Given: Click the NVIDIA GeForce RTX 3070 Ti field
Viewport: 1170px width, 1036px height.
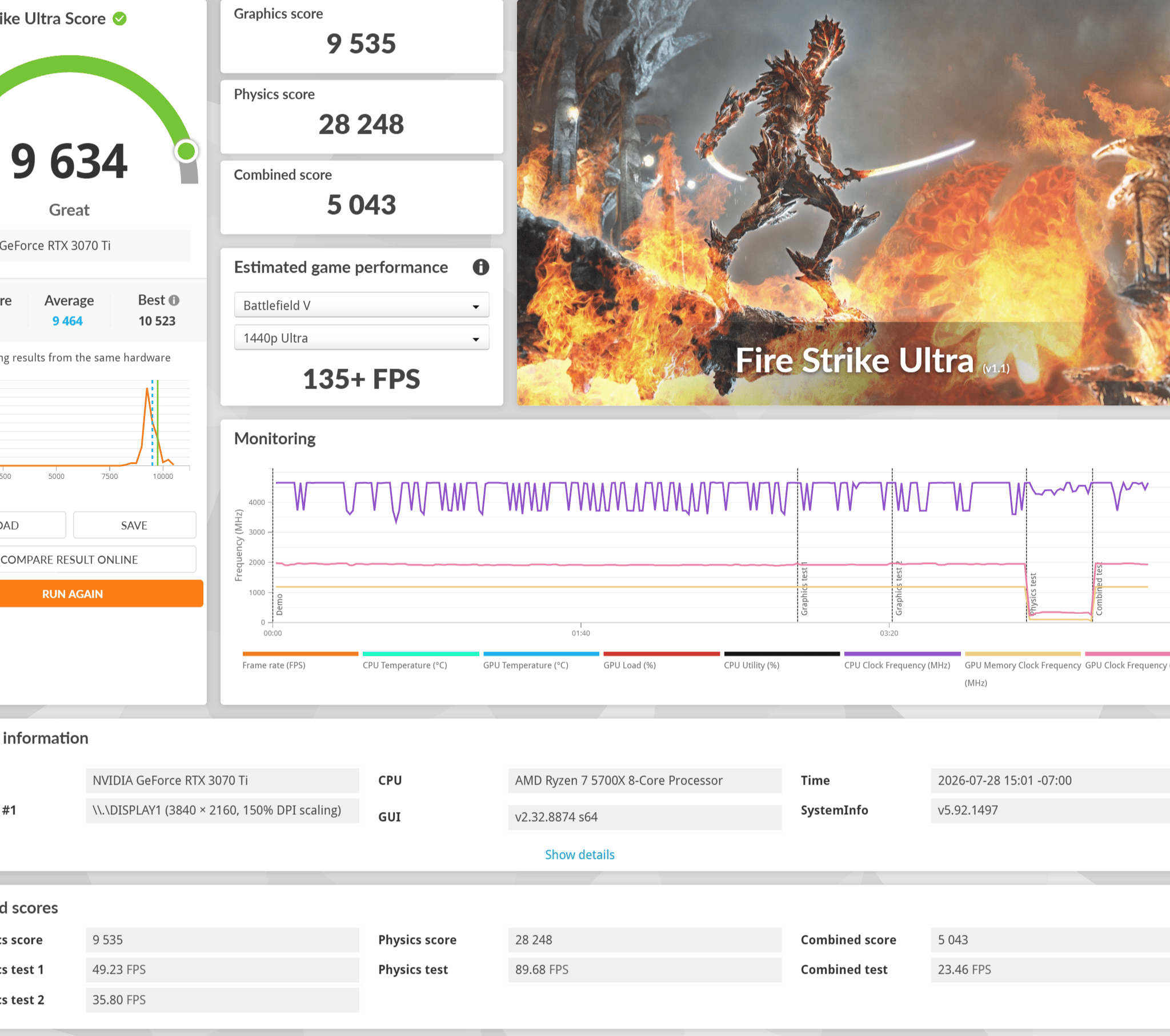Looking at the screenshot, I should [222, 780].
